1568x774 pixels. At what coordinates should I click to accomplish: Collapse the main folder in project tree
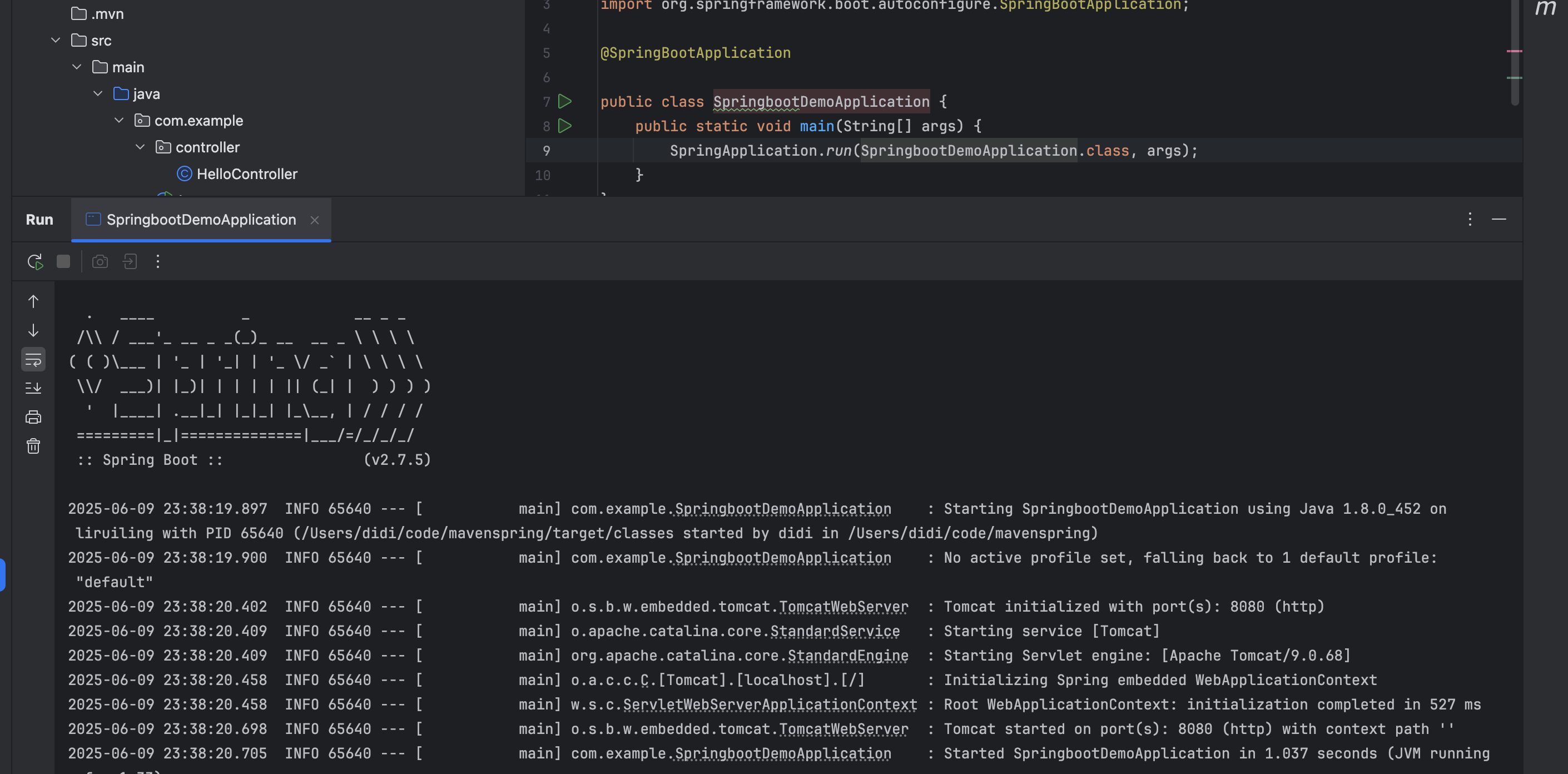click(77, 67)
